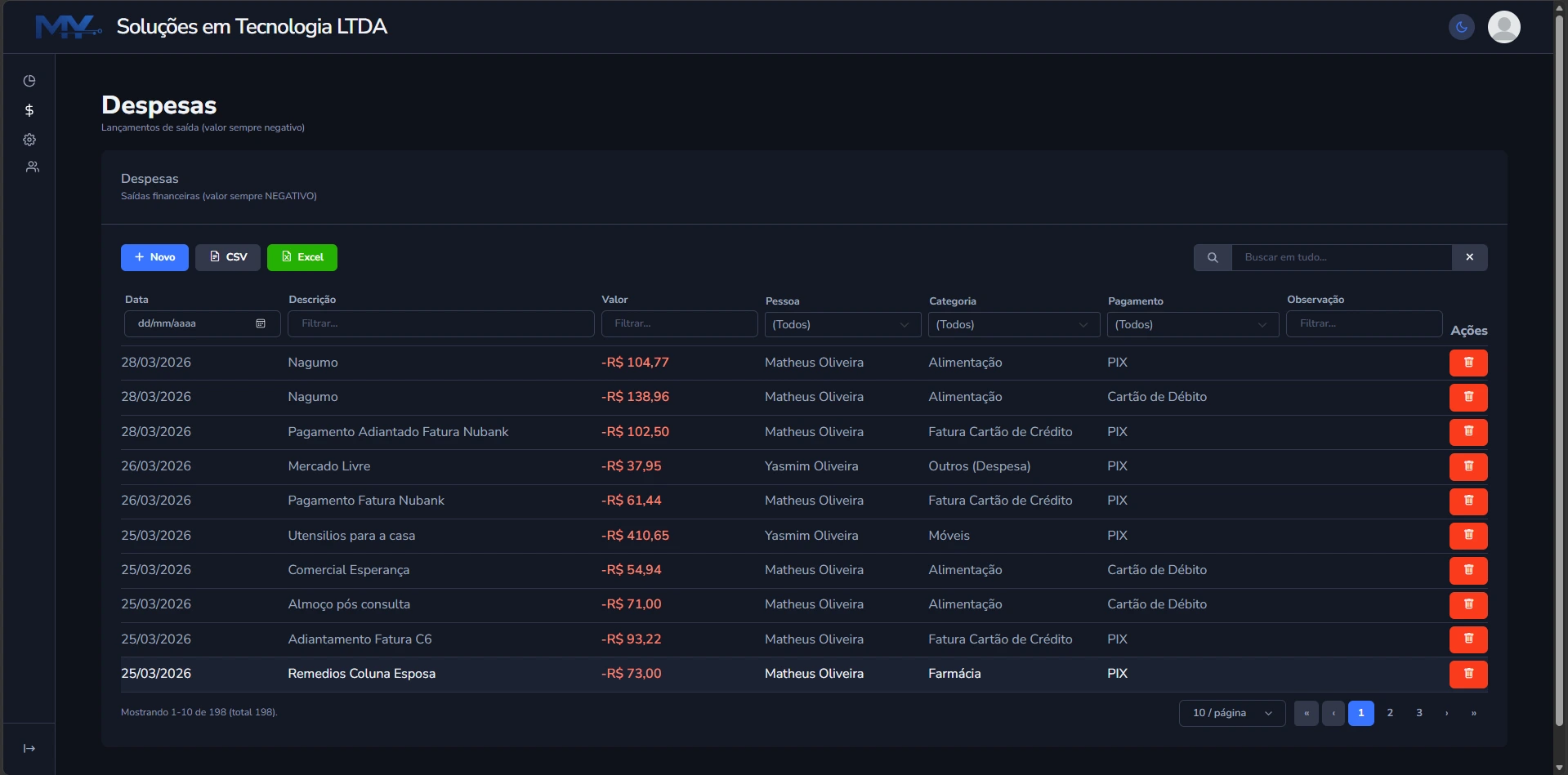1568x775 pixels.
Task: Click the Novo button
Action: point(154,257)
